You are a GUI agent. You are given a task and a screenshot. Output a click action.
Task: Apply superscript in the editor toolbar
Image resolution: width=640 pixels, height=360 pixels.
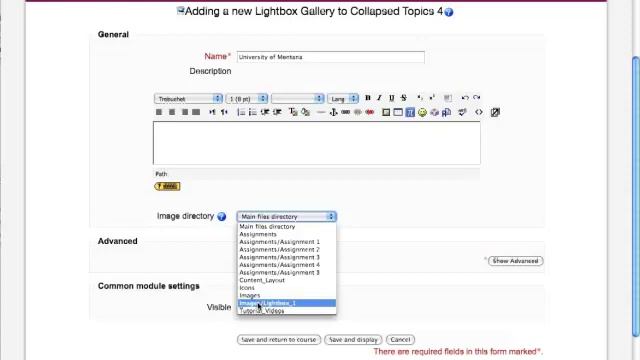click(432, 98)
